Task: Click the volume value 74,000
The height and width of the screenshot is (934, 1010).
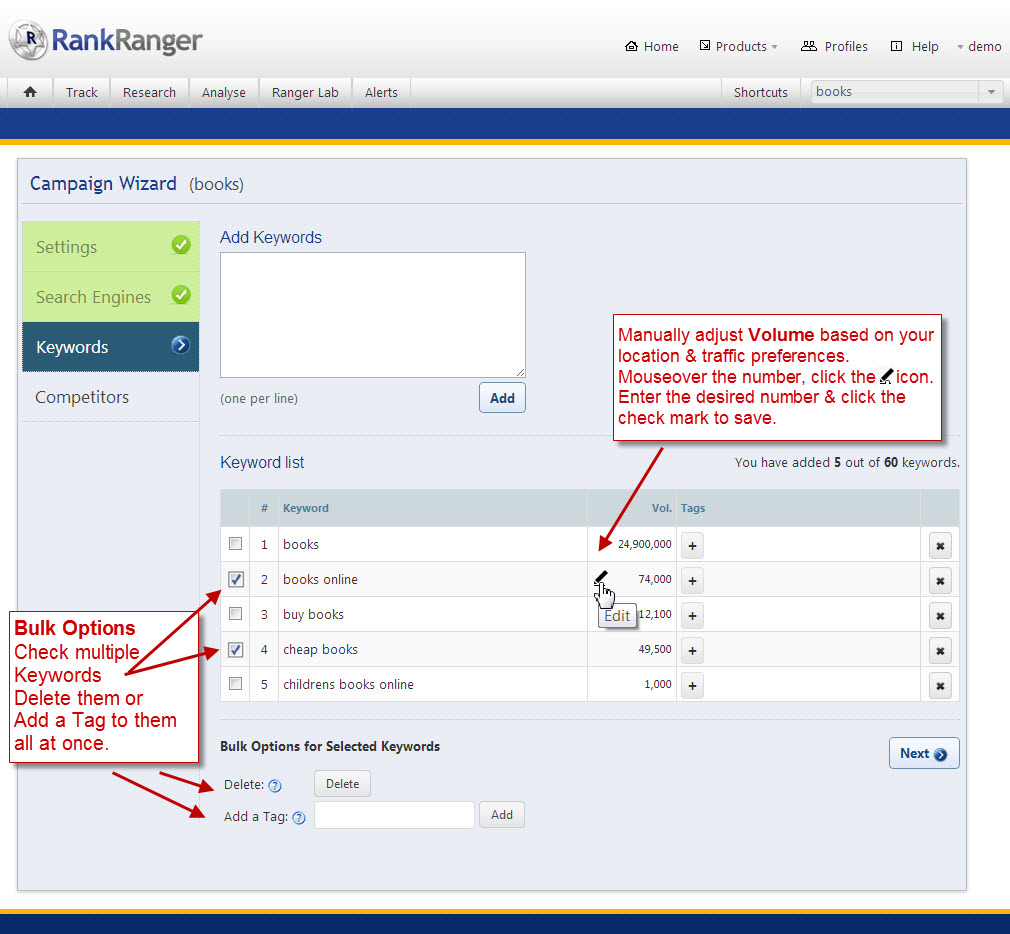Action: coord(655,579)
